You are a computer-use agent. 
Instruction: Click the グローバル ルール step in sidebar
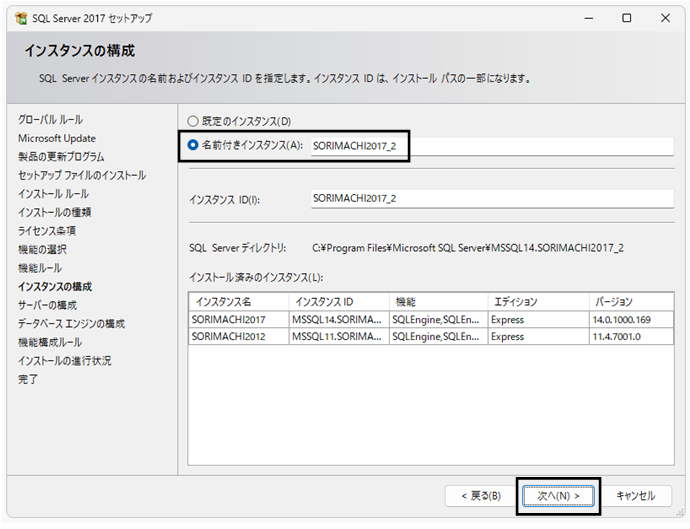coord(50,119)
